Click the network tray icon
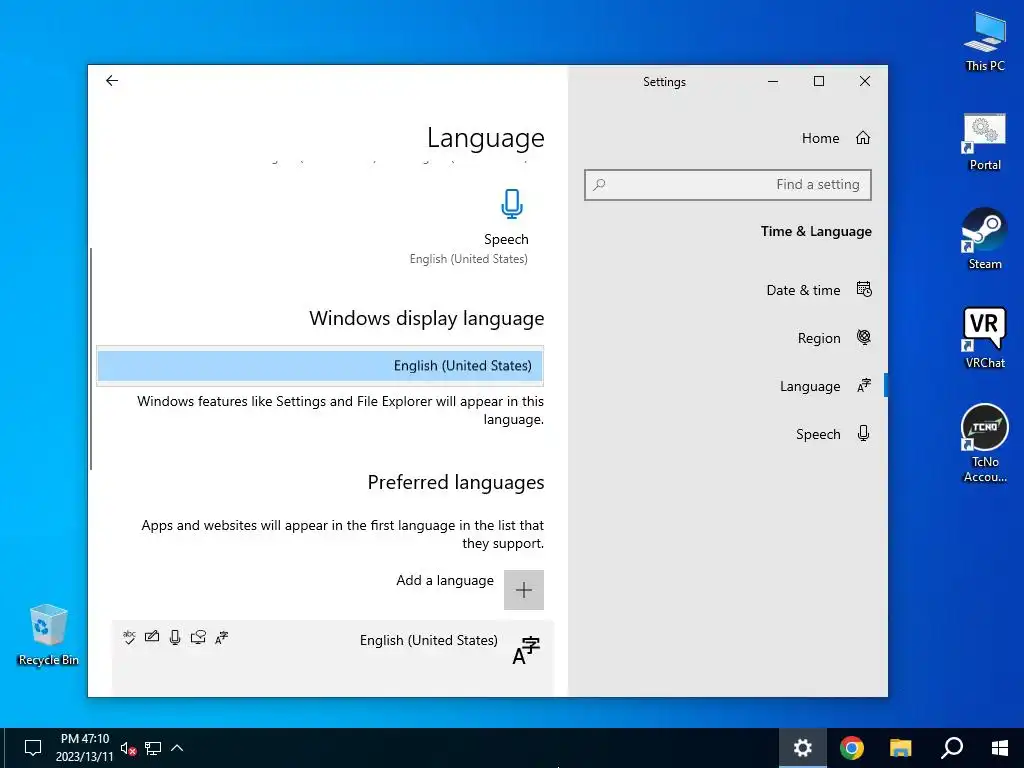The width and height of the screenshot is (1024, 768). (153, 748)
